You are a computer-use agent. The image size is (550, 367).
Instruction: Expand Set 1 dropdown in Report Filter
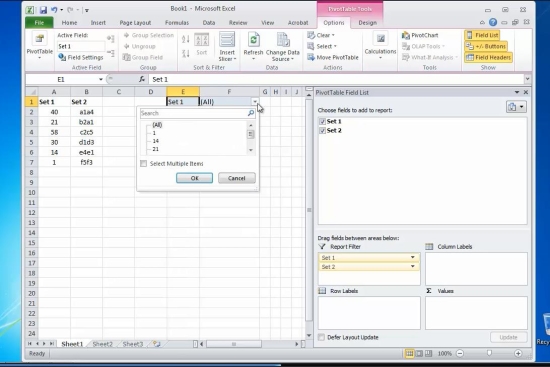click(412, 258)
